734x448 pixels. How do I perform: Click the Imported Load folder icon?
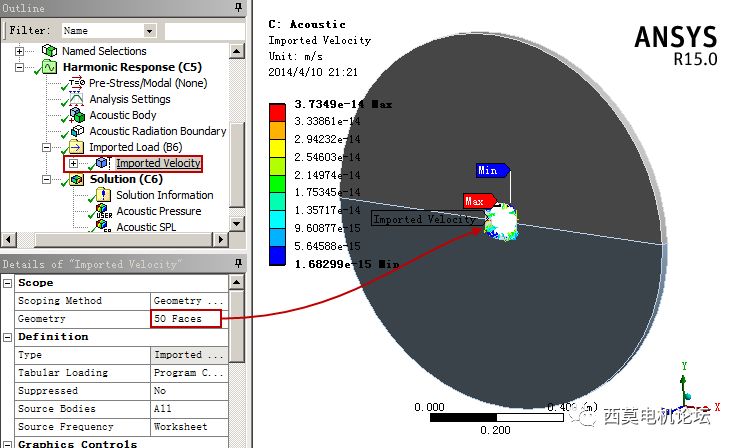point(76,147)
